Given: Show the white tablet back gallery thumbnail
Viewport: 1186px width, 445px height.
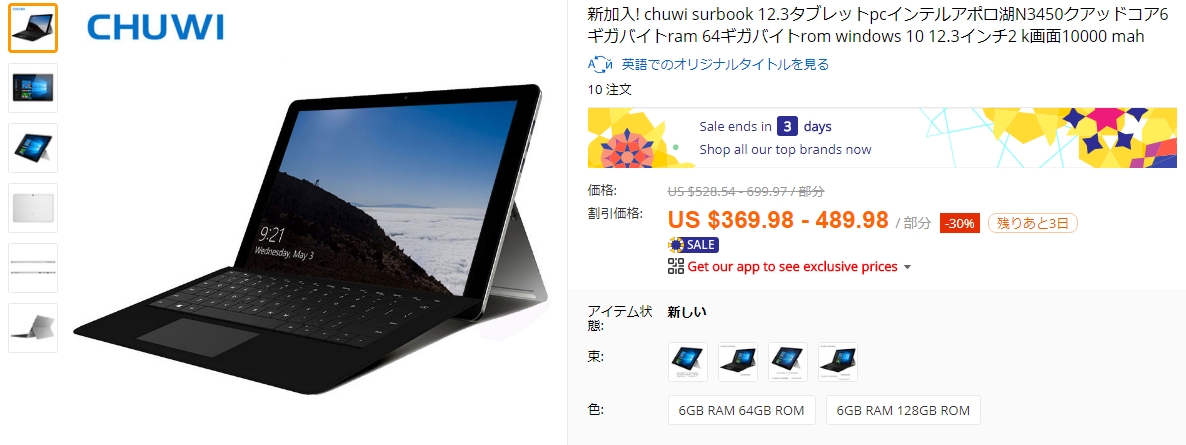Looking at the screenshot, I should [33, 208].
